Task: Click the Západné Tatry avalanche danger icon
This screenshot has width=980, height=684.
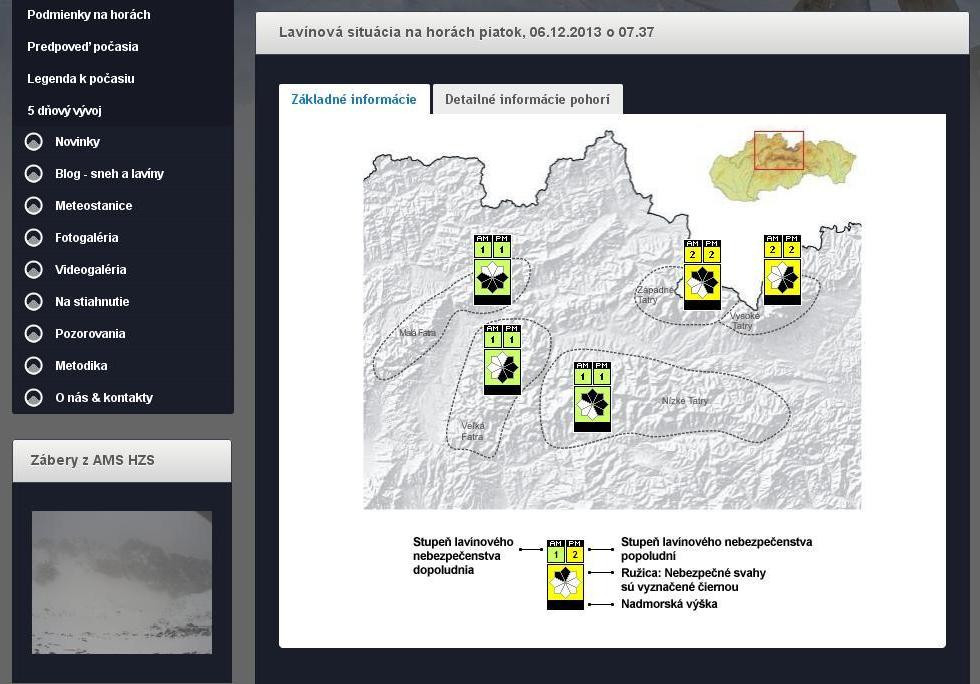Action: click(x=702, y=275)
